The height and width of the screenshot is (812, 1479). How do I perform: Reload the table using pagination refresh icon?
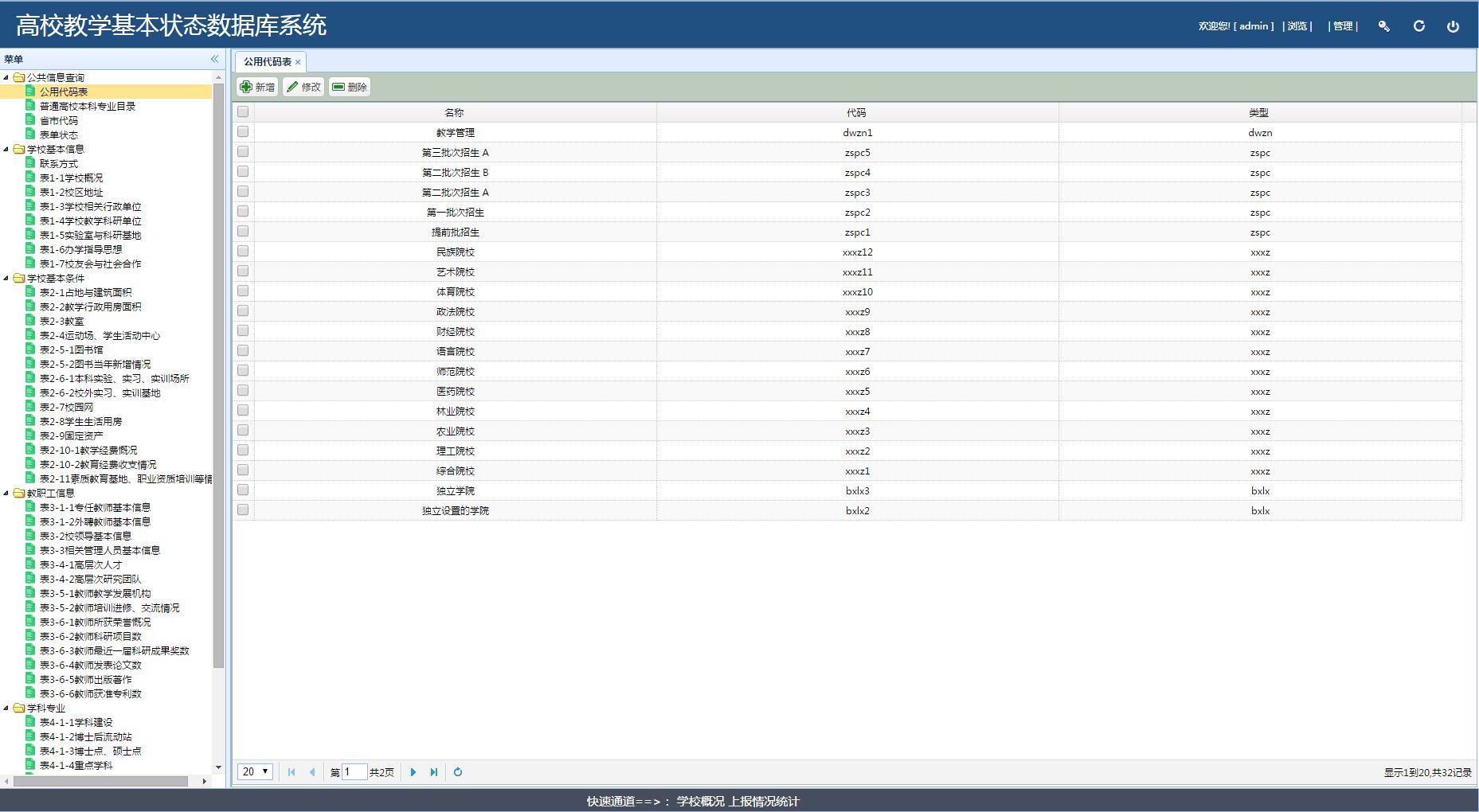[x=458, y=771]
